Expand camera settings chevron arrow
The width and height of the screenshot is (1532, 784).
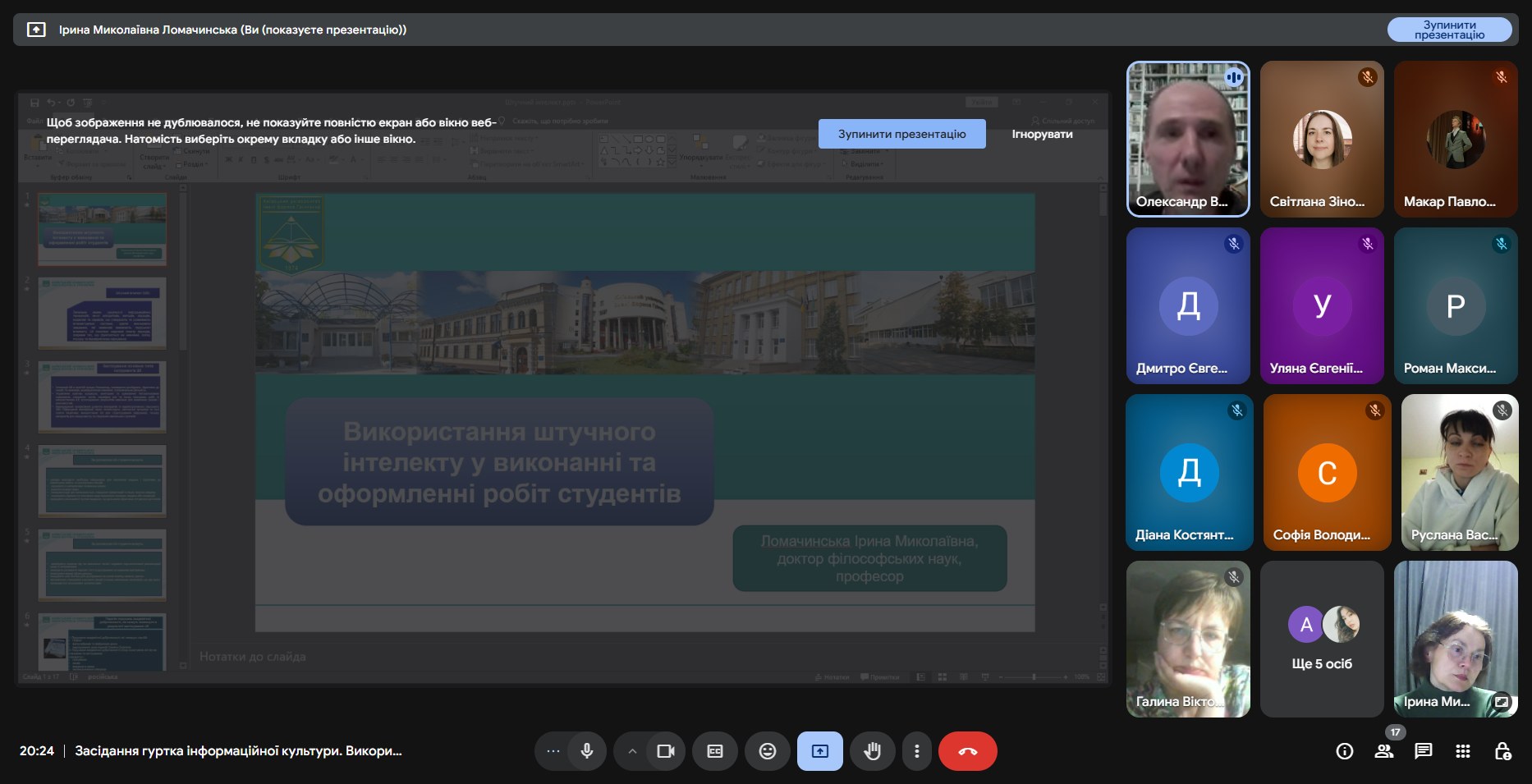632,751
